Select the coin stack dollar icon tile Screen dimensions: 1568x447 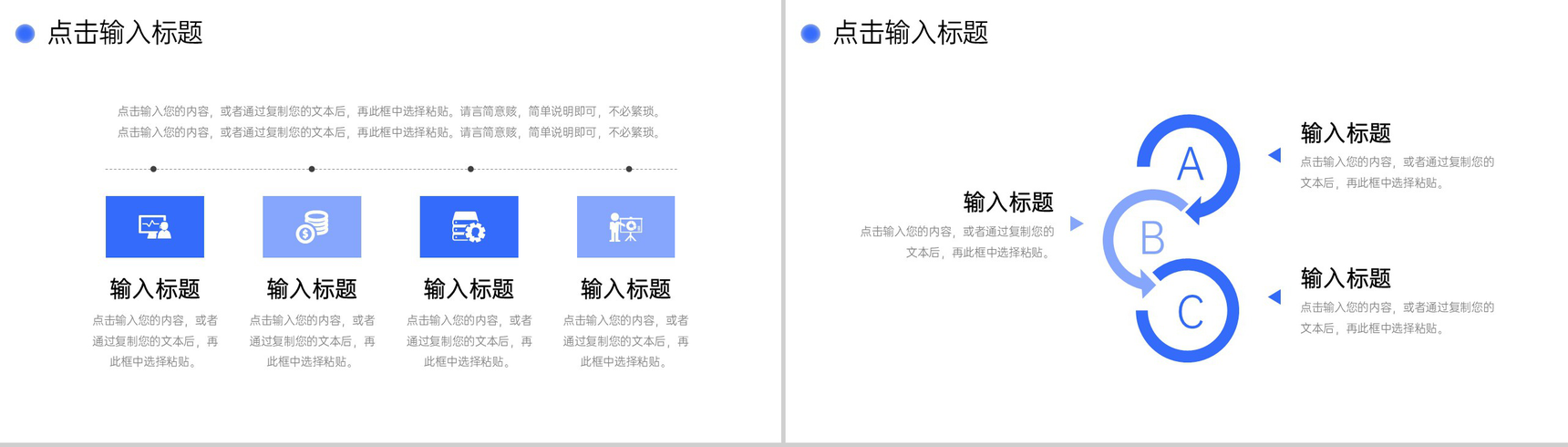pyautogui.click(x=312, y=226)
